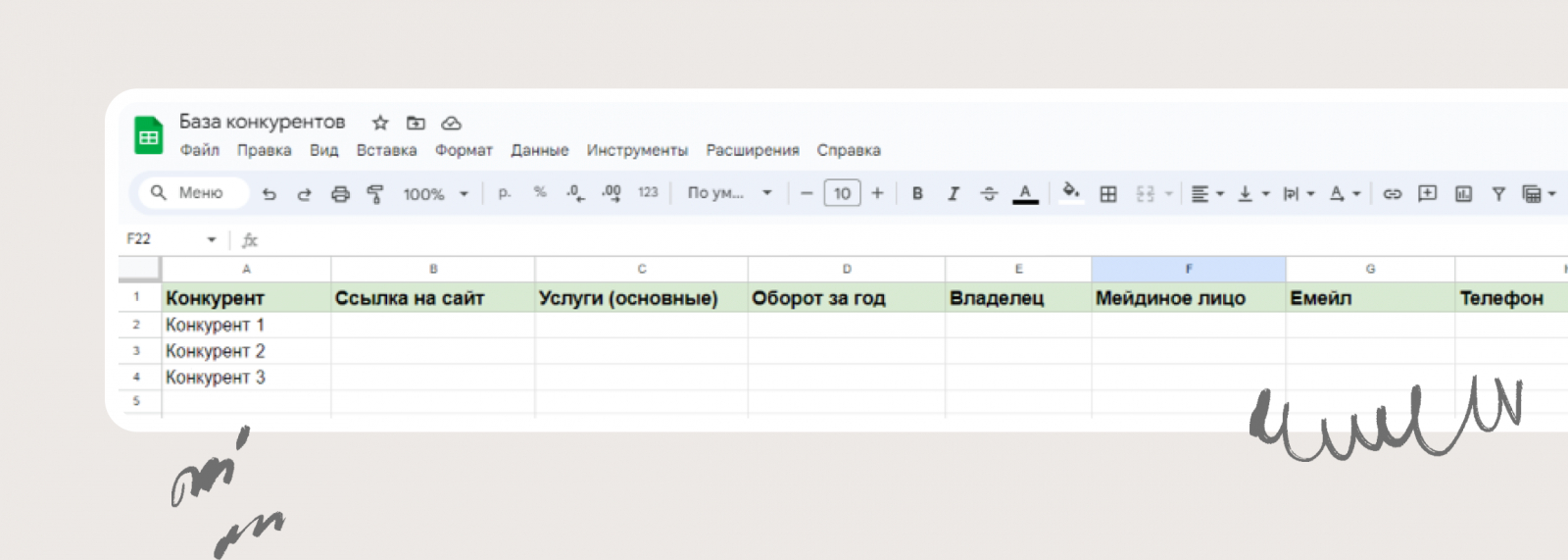The width and height of the screenshot is (1568, 560).
Task: Select the Конкурент 2 cell
Action: point(246,351)
